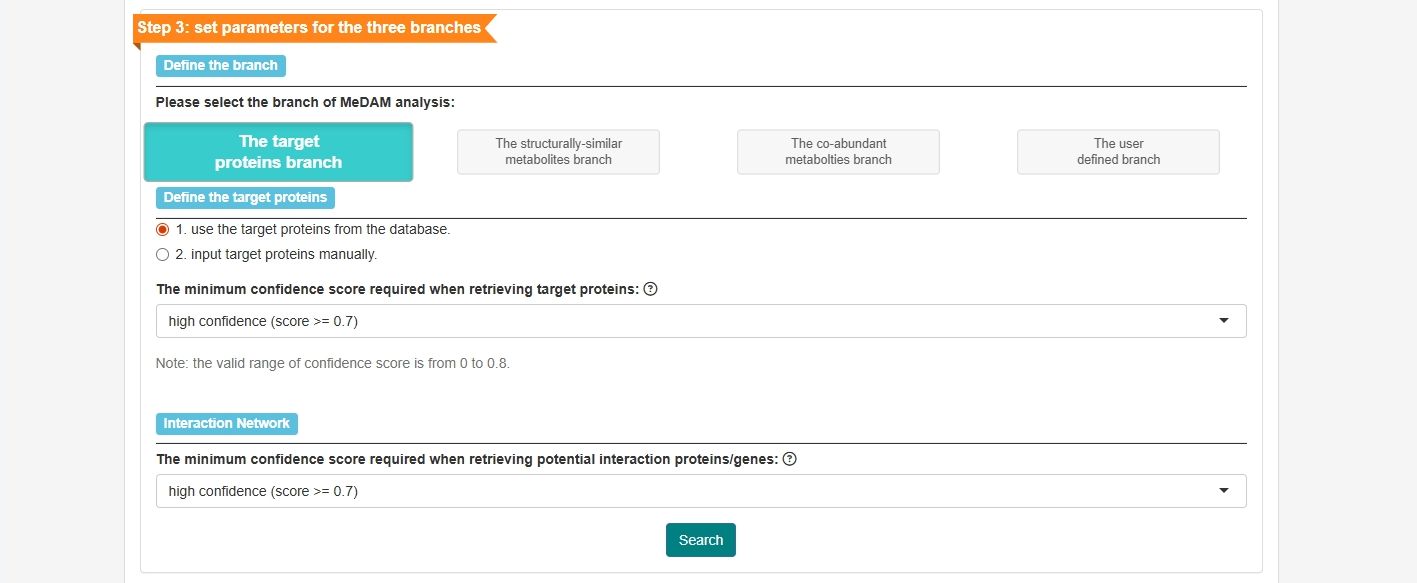
Task: Click help icon beside target proteins confidence score
Action: coord(650,289)
